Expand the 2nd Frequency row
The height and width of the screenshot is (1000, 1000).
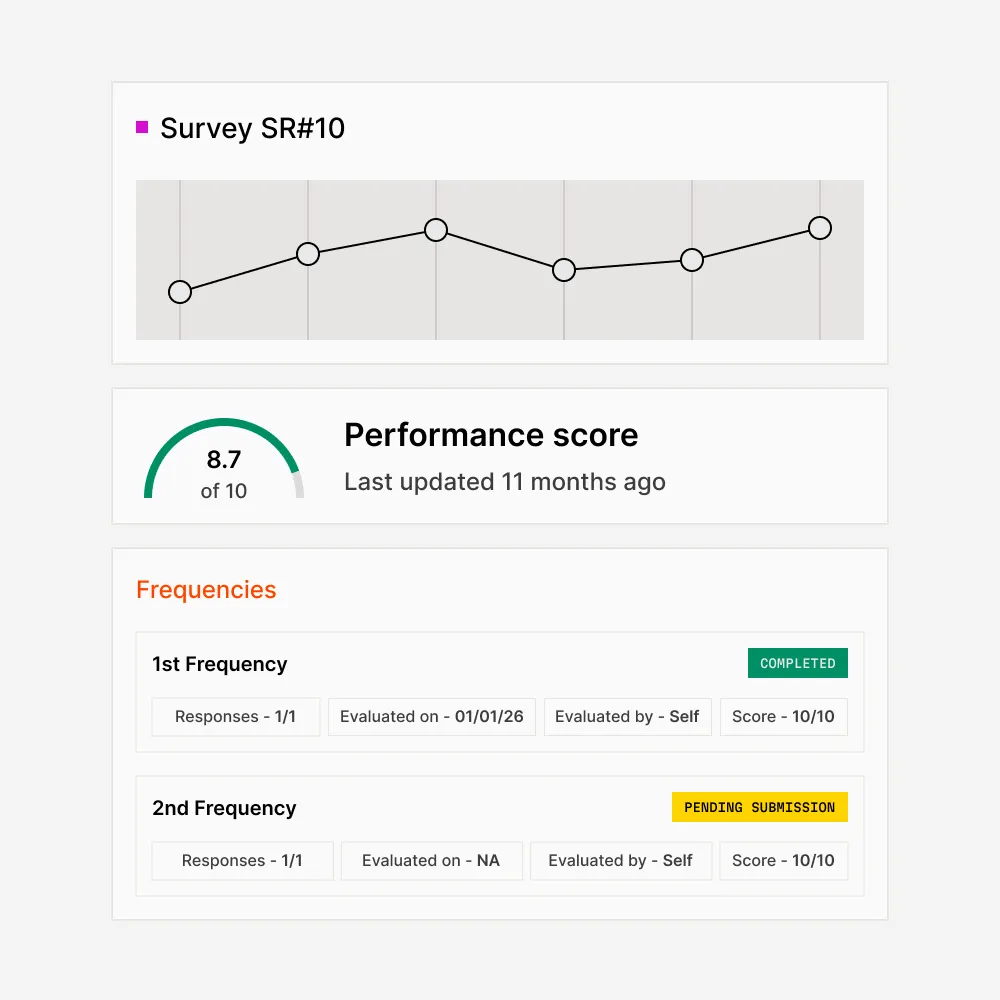[x=224, y=808]
